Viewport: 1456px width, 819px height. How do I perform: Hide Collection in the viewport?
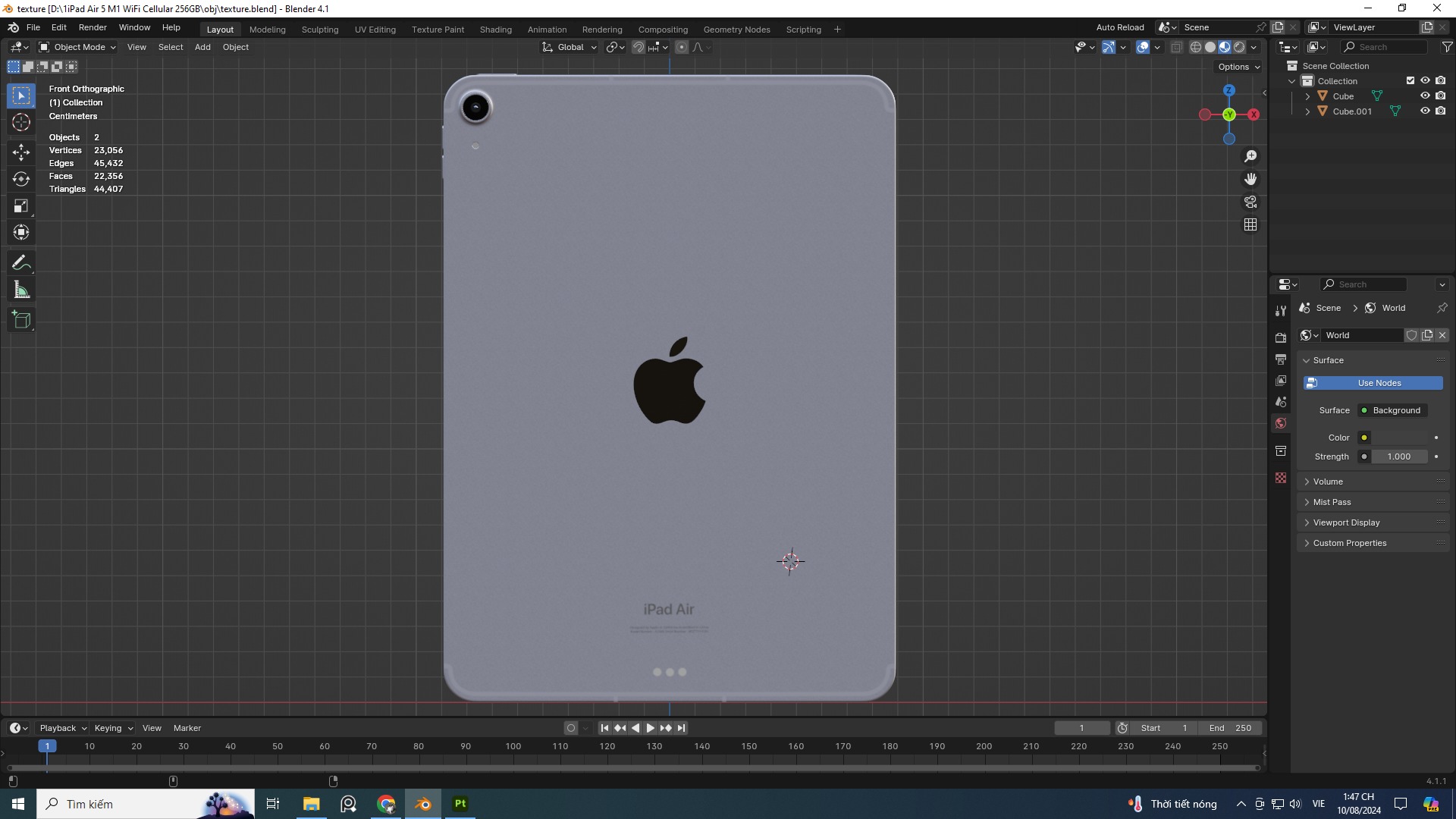pyautogui.click(x=1425, y=80)
